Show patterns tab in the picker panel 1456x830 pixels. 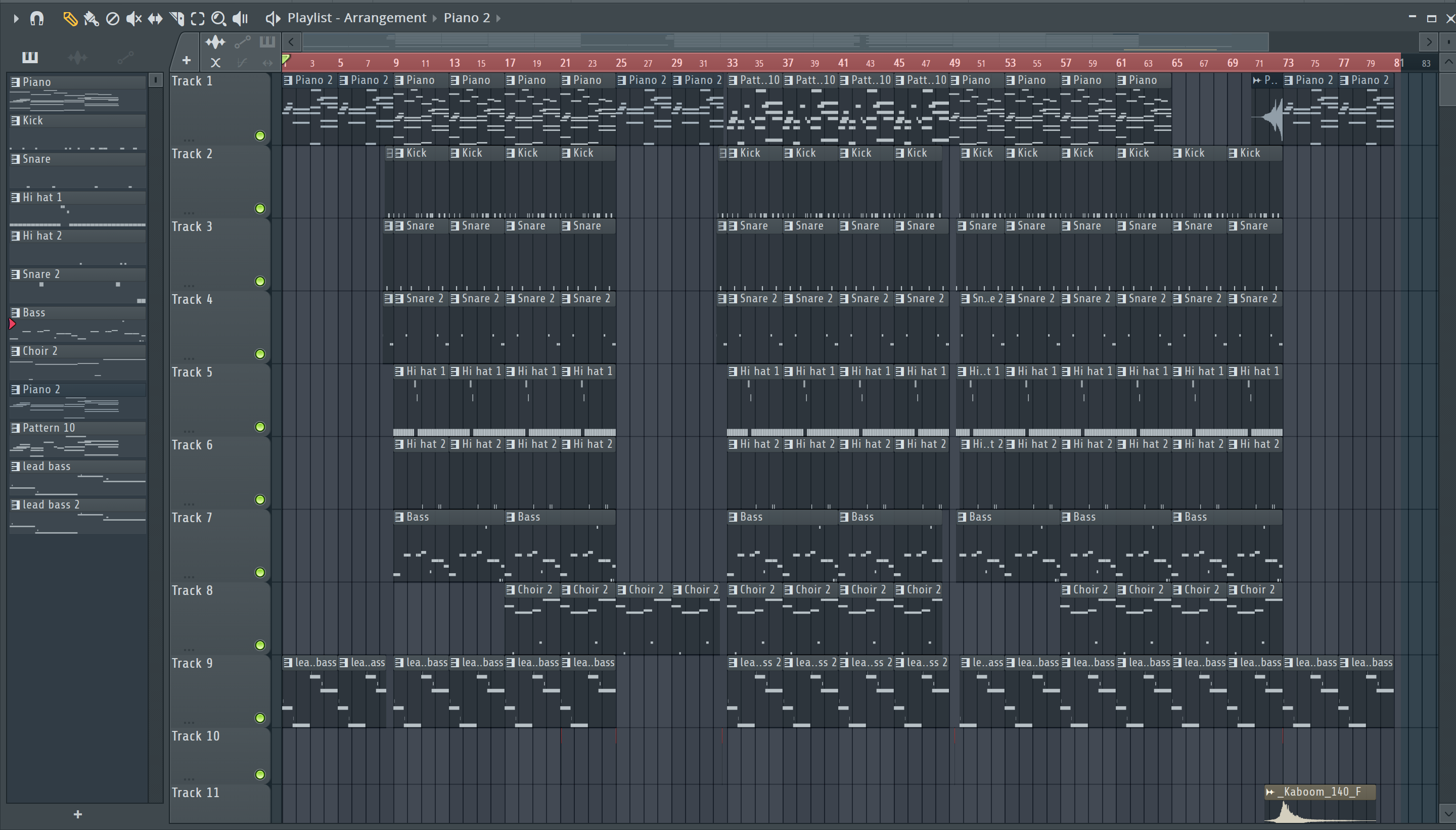30,57
